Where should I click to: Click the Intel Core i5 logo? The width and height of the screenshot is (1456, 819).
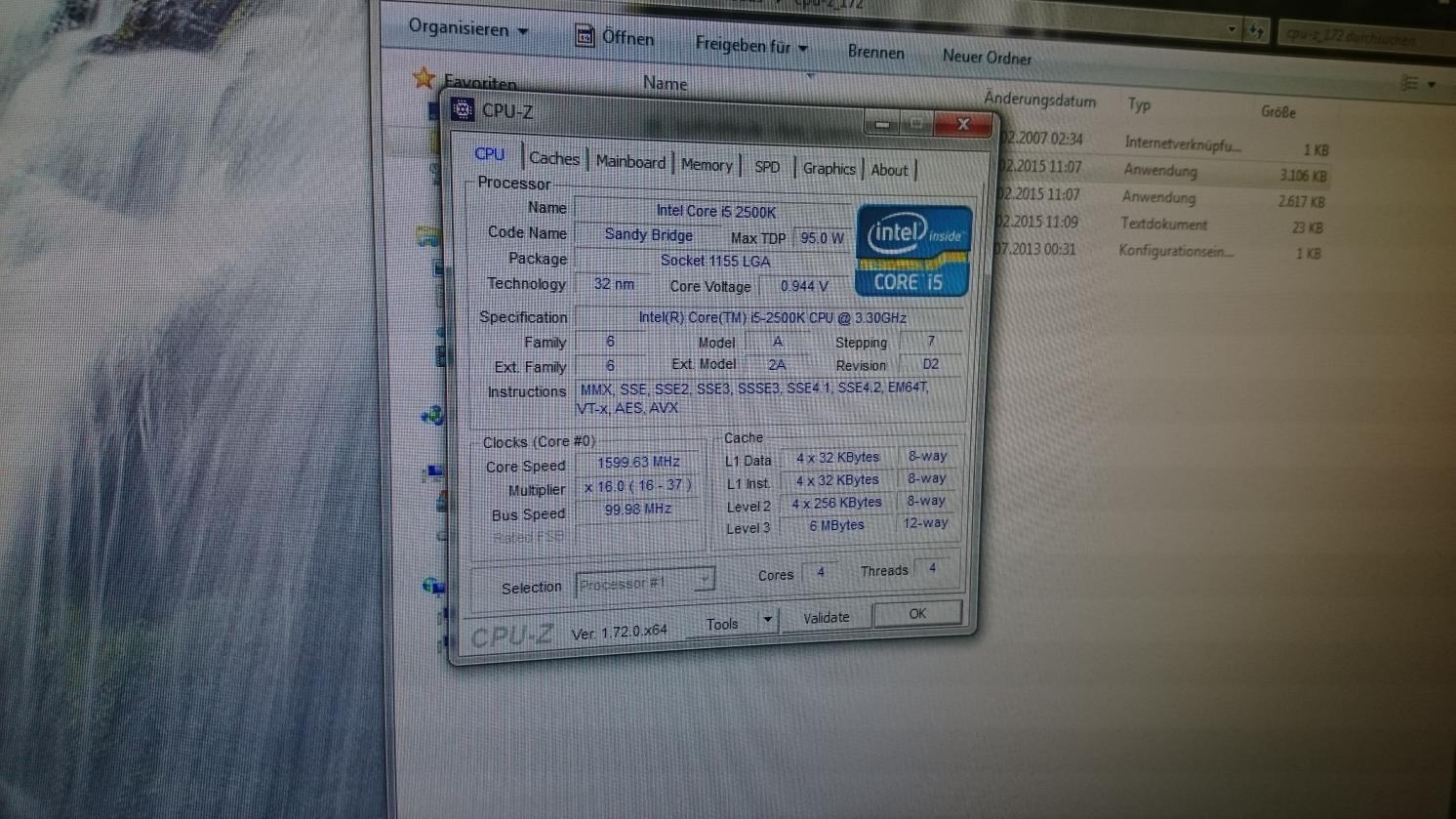click(913, 250)
